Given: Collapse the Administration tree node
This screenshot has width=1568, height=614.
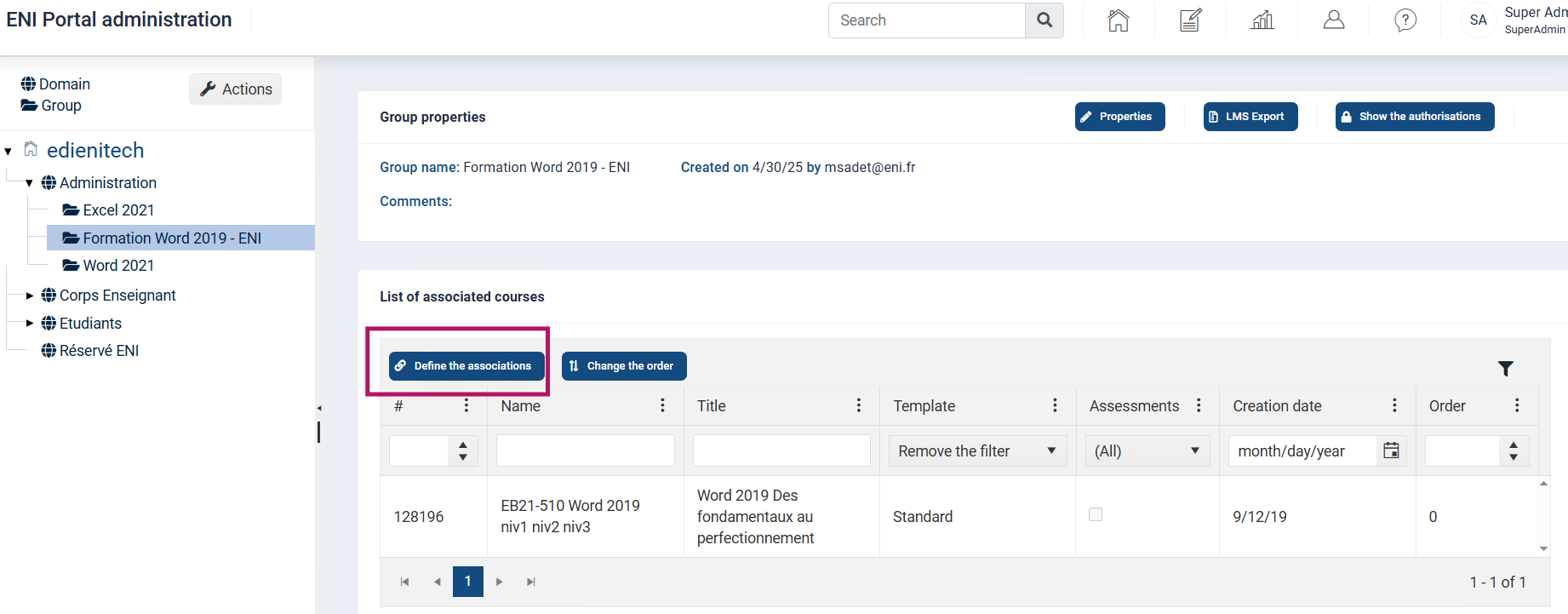Looking at the screenshot, I should [x=29, y=183].
